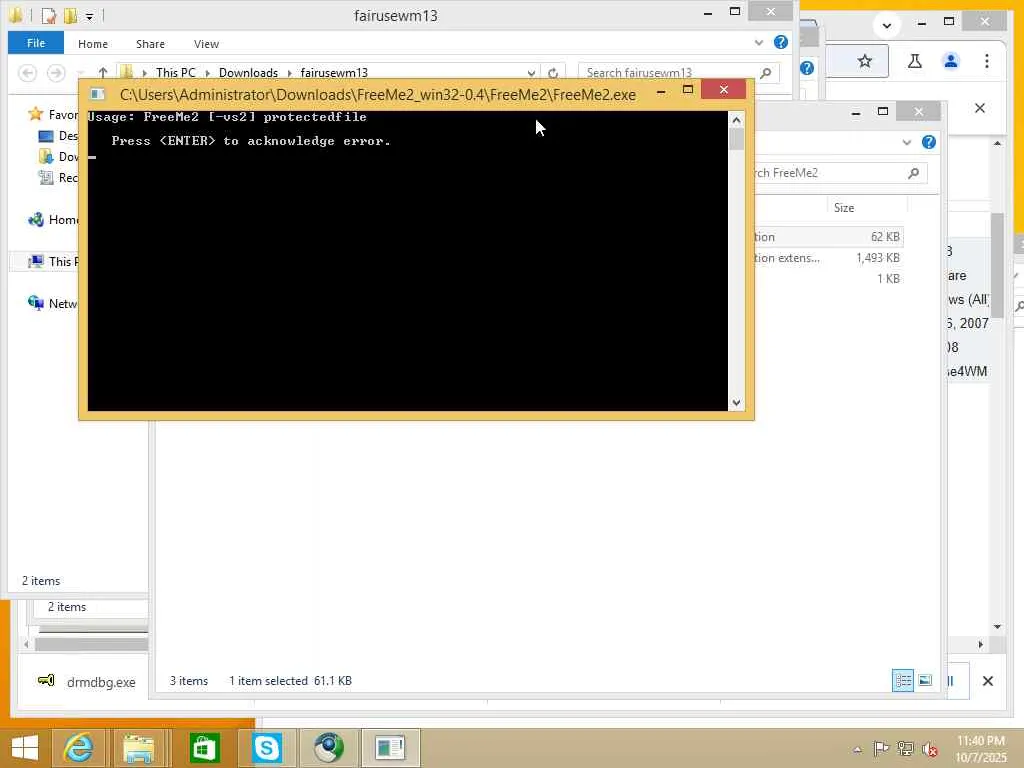This screenshot has width=1024, height=768.
Task: Open volume tray icon
Action: (x=930, y=748)
